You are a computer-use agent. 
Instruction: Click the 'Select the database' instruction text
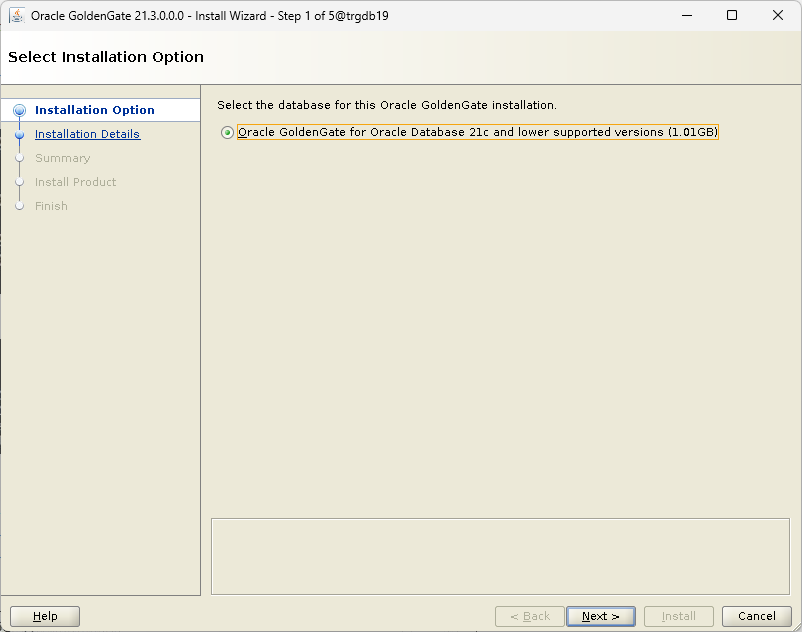(x=387, y=105)
